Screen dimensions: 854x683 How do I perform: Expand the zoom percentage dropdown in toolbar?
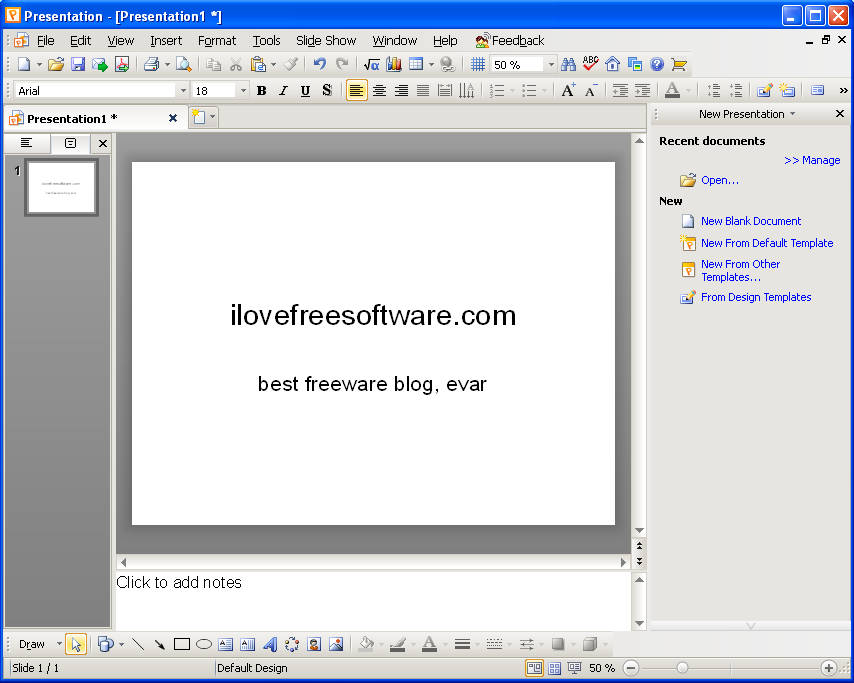[x=551, y=65]
